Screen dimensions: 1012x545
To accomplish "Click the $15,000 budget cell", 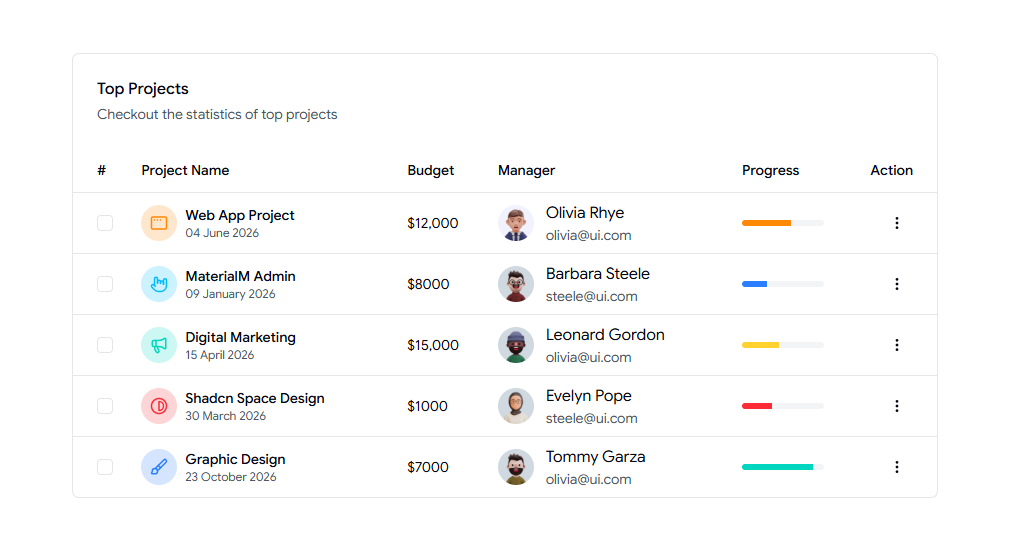I will click(x=433, y=345).
